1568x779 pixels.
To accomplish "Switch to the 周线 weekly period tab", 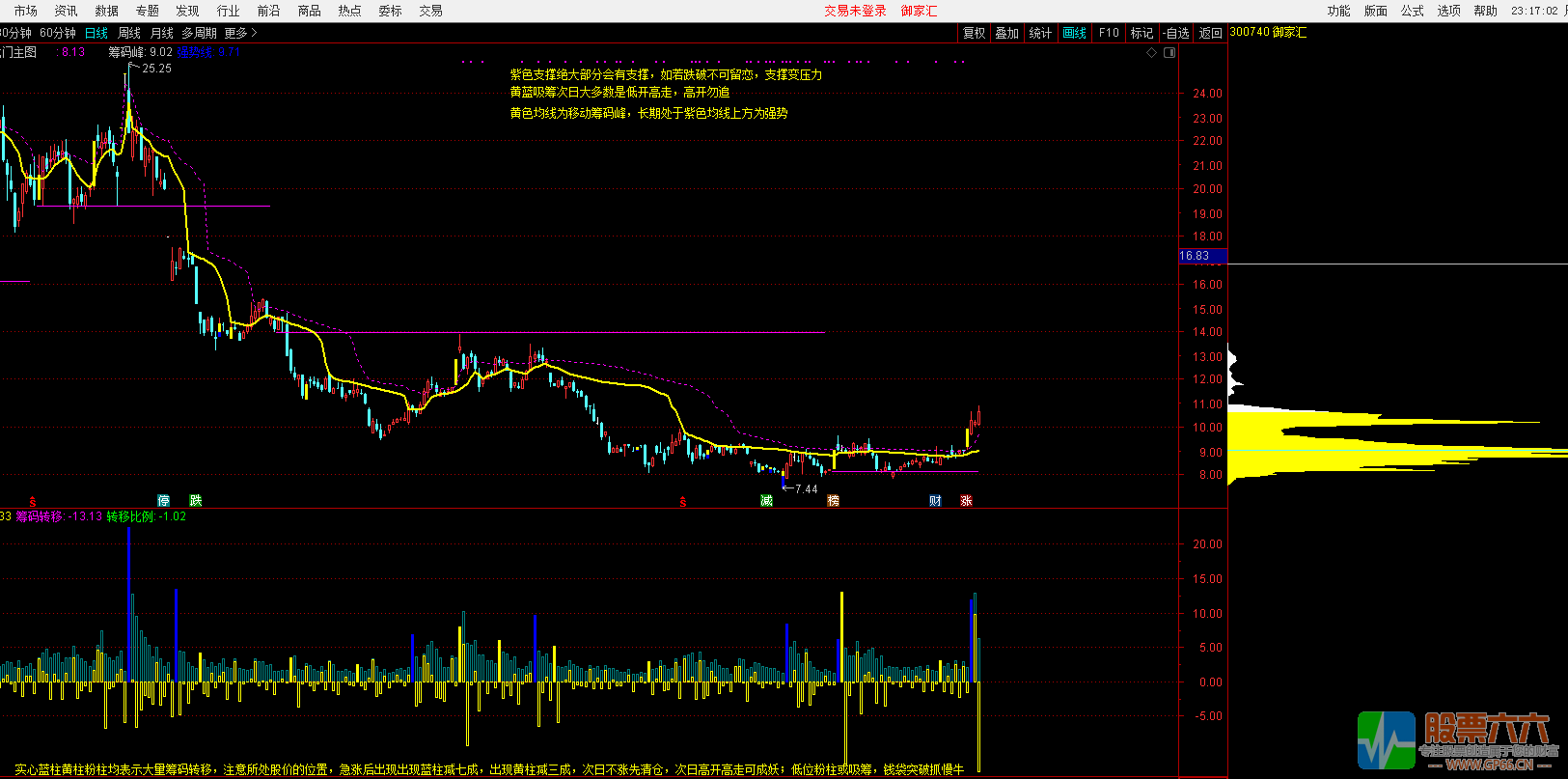I will (129, 33).
